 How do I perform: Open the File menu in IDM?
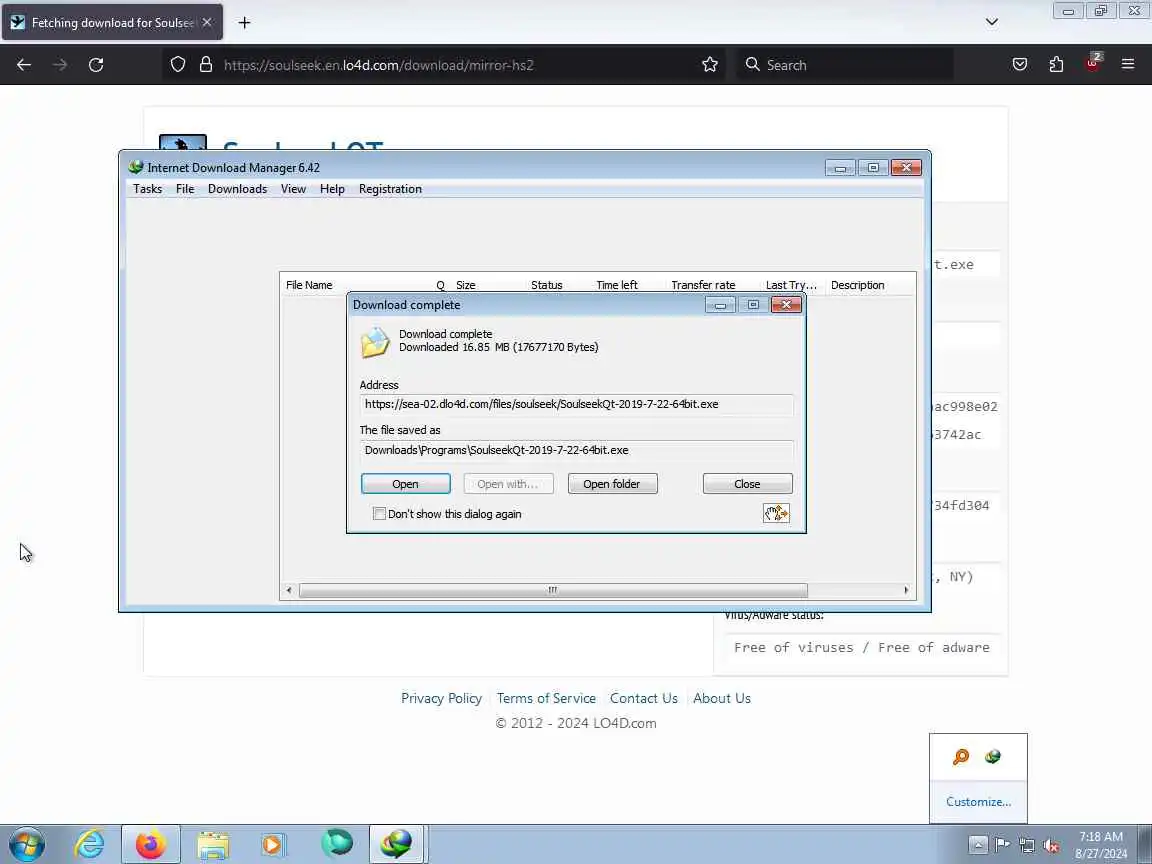(185, 189)
